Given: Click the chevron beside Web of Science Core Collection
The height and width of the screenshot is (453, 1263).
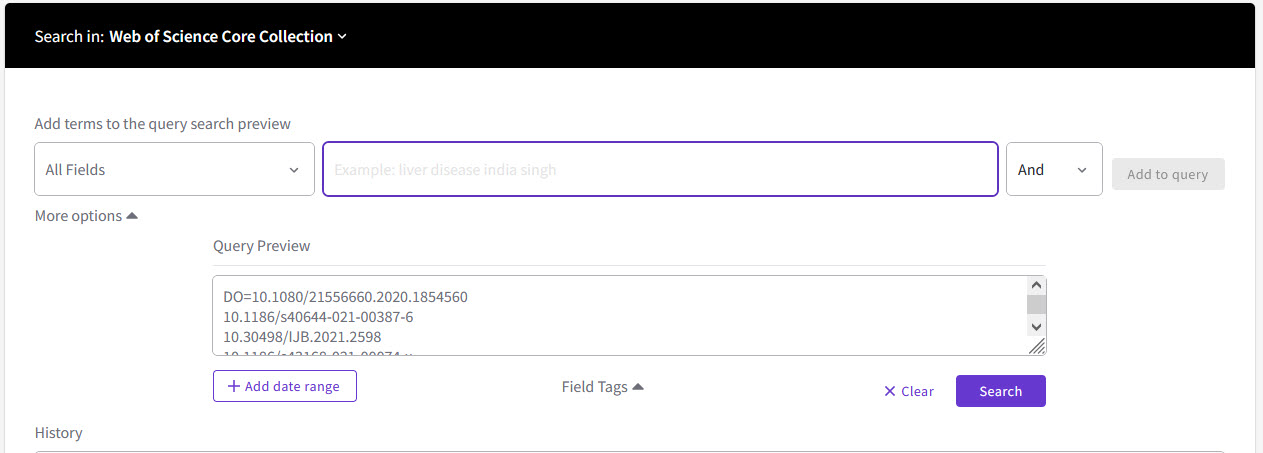Looking at the screenshot, I should (342, 37).
